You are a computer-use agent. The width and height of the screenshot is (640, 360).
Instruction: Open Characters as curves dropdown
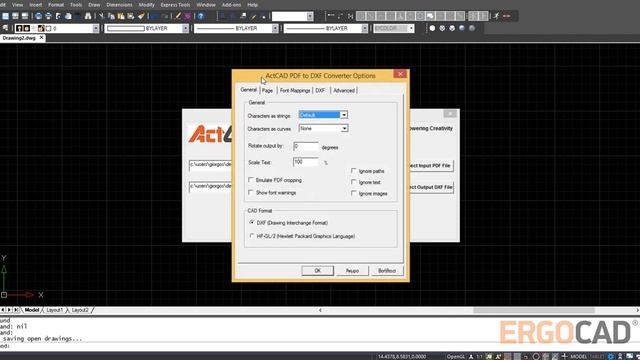[344, 129]
